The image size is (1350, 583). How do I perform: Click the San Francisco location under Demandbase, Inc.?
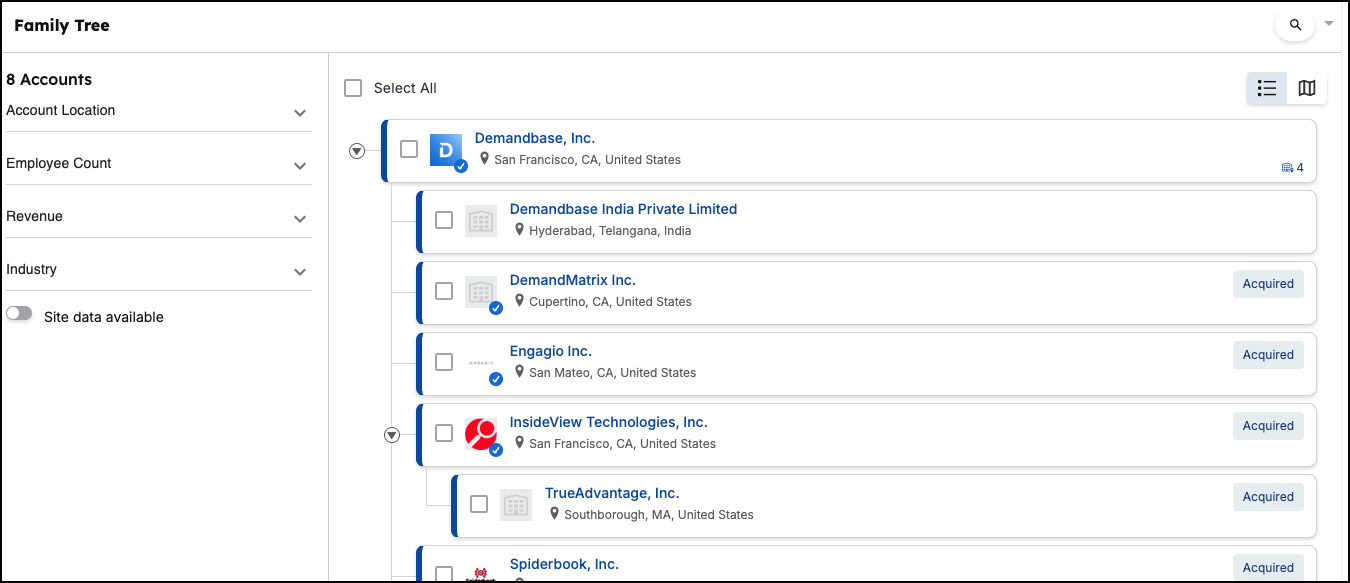coord(587,160)
